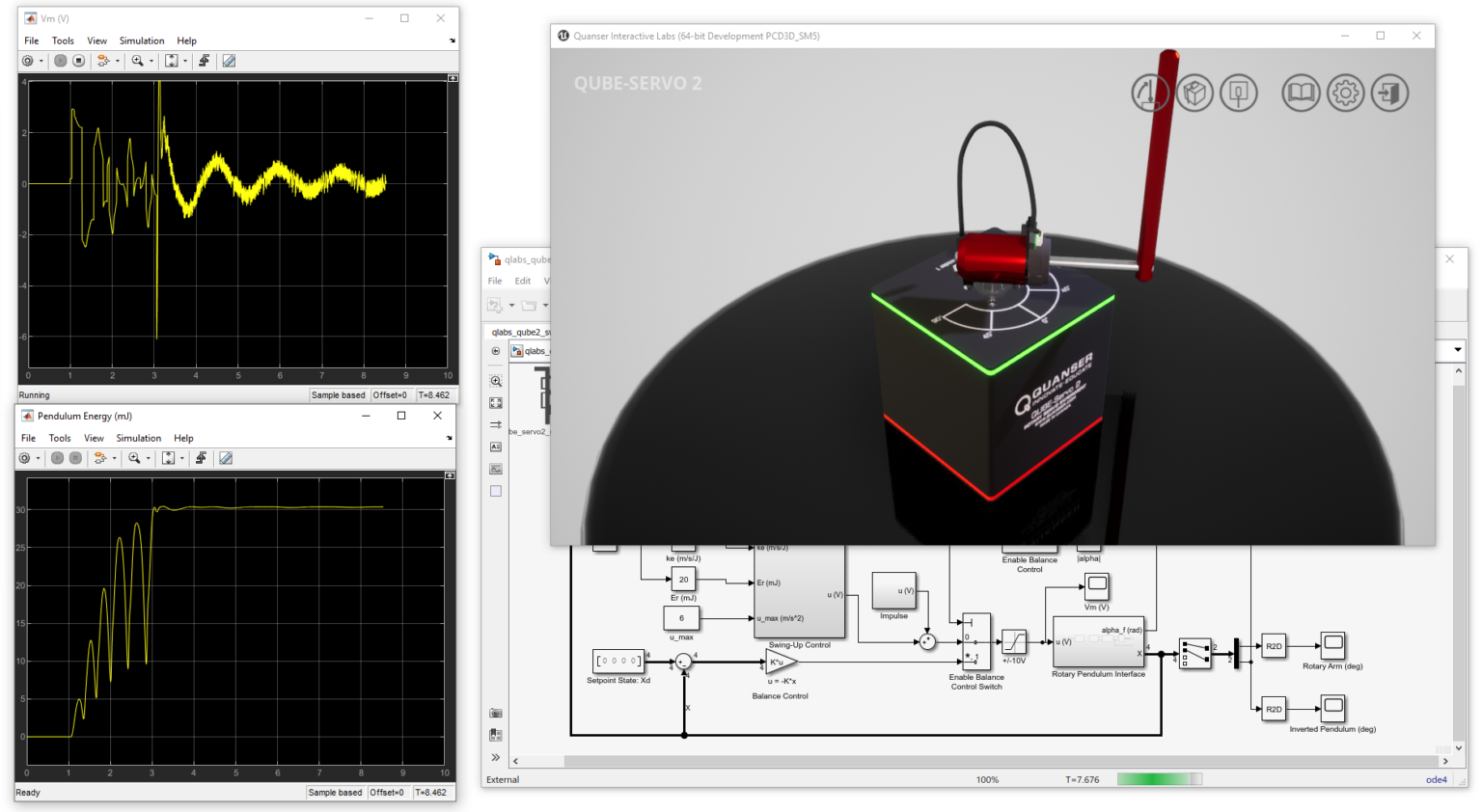Select the u_max constant block

pyautogui.click(x=681, y=618)
